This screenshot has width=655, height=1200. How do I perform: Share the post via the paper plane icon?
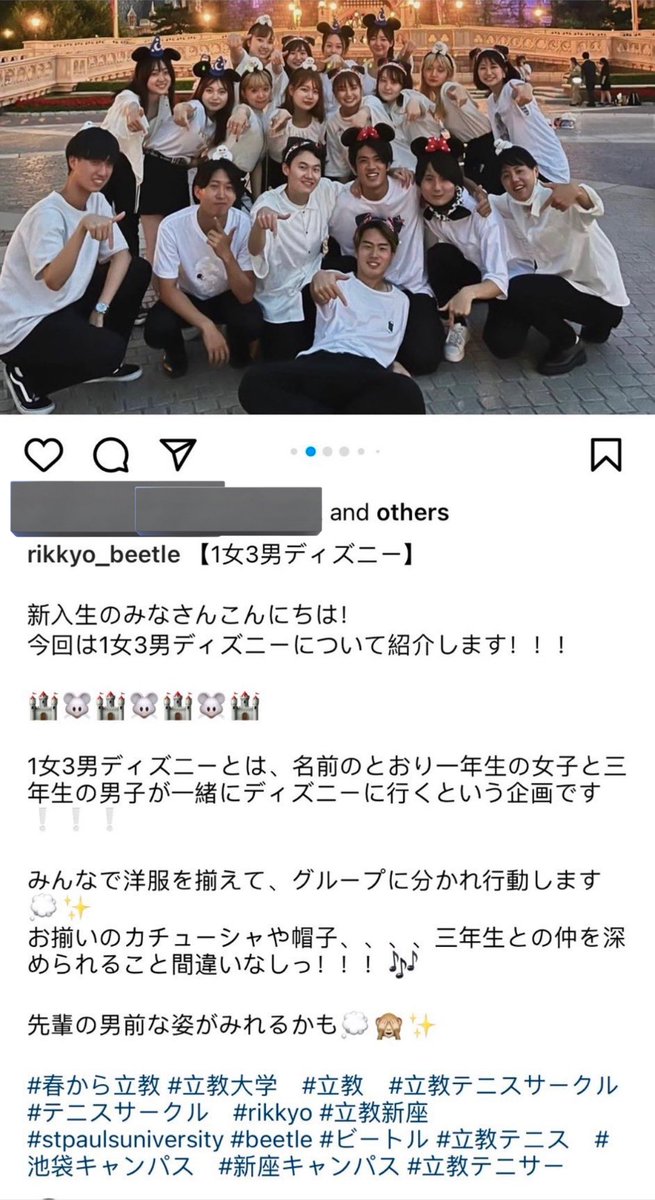tap(177, 455)
